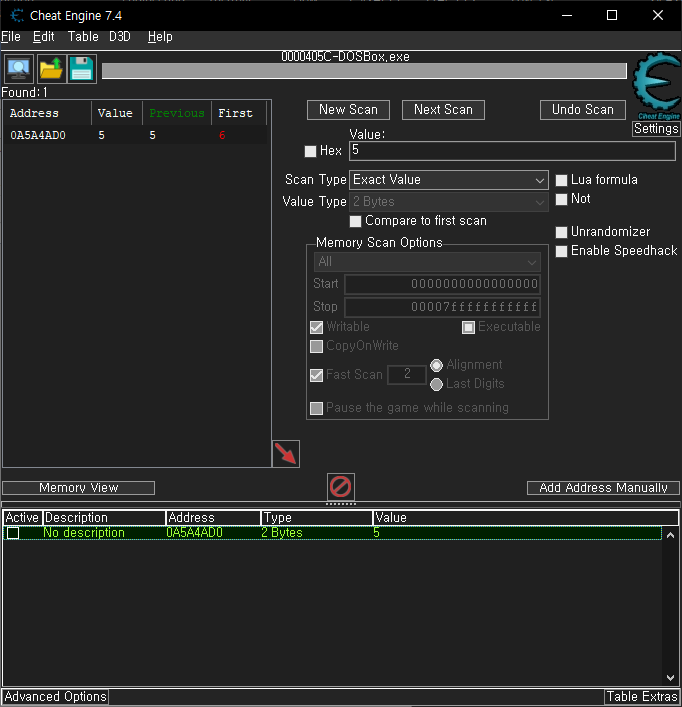
Task: Click the open folder load table icon
Action: pyautogui.click(x=51, y=69)
